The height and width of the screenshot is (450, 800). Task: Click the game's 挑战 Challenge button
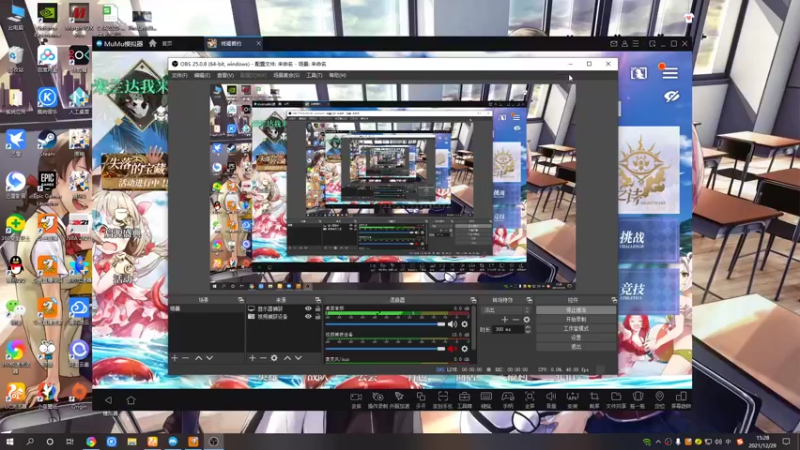[648, 240]
